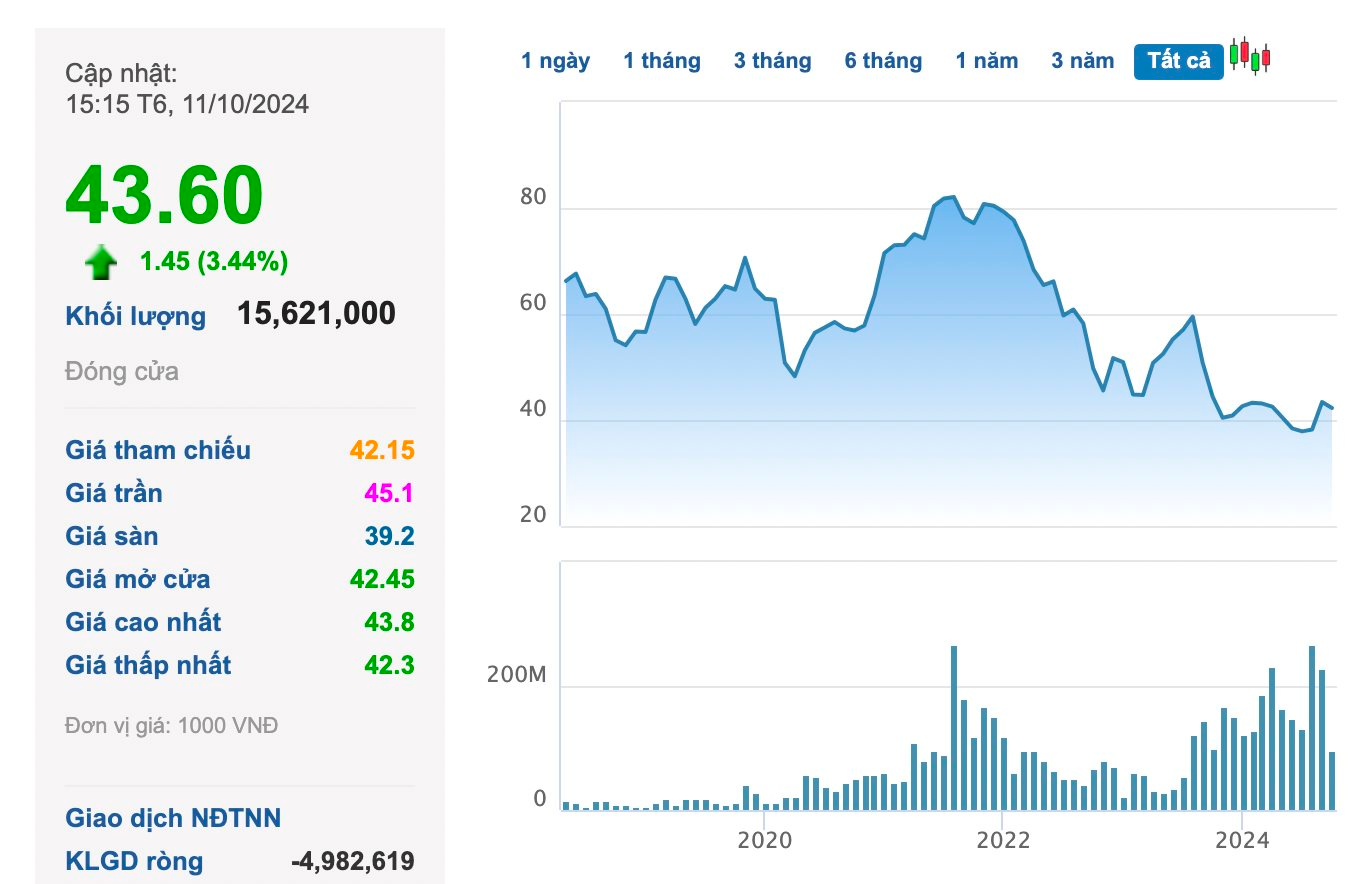View the "1 năm" price history
Image resolution: width=1356 pixels, height=884 pixels.
click(986, 61)
